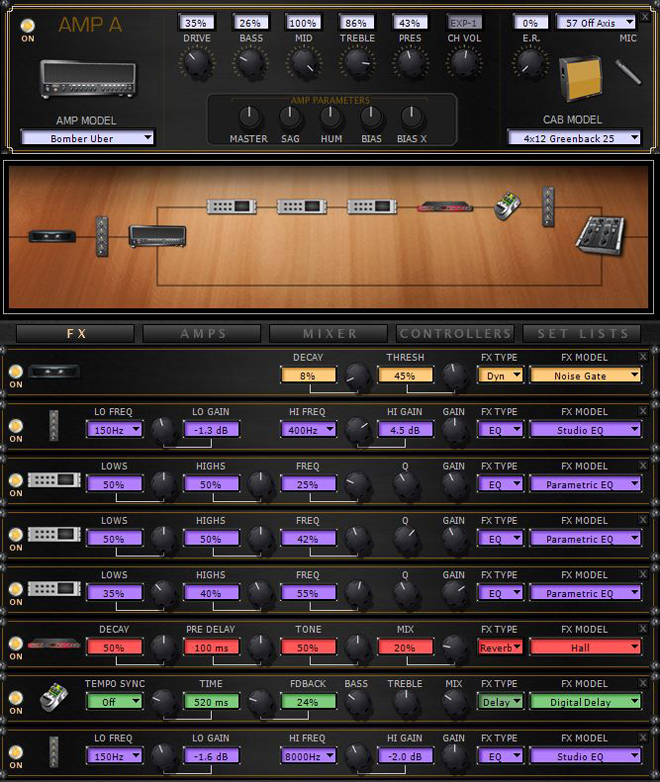Toggle ON switch for Studio EQ 400Hz row
This screenshot has width=660, height=782.
click(16, 426)
